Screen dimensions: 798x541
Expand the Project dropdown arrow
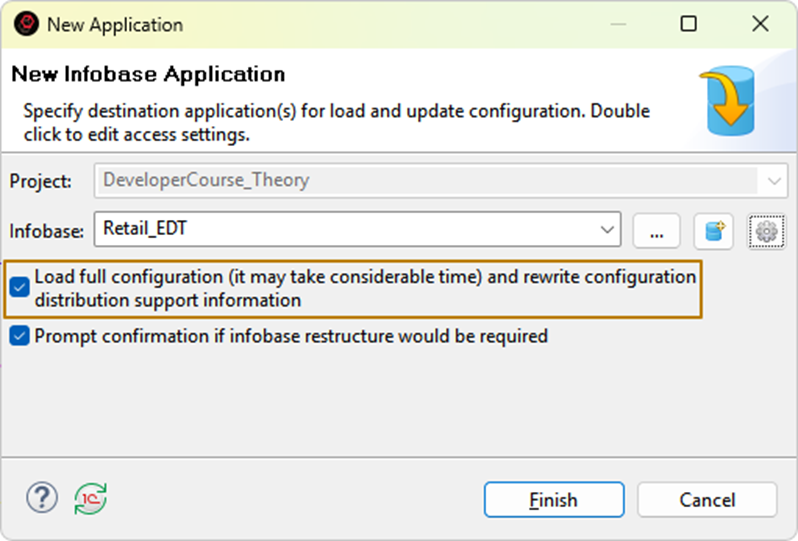pos(773,181)
